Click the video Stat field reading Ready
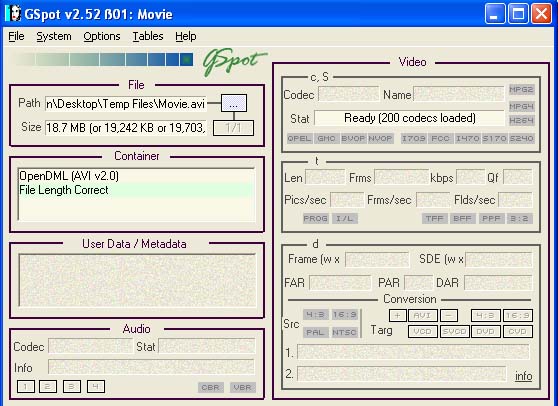Viewport: 558px width, 406px height. point(410,118)
